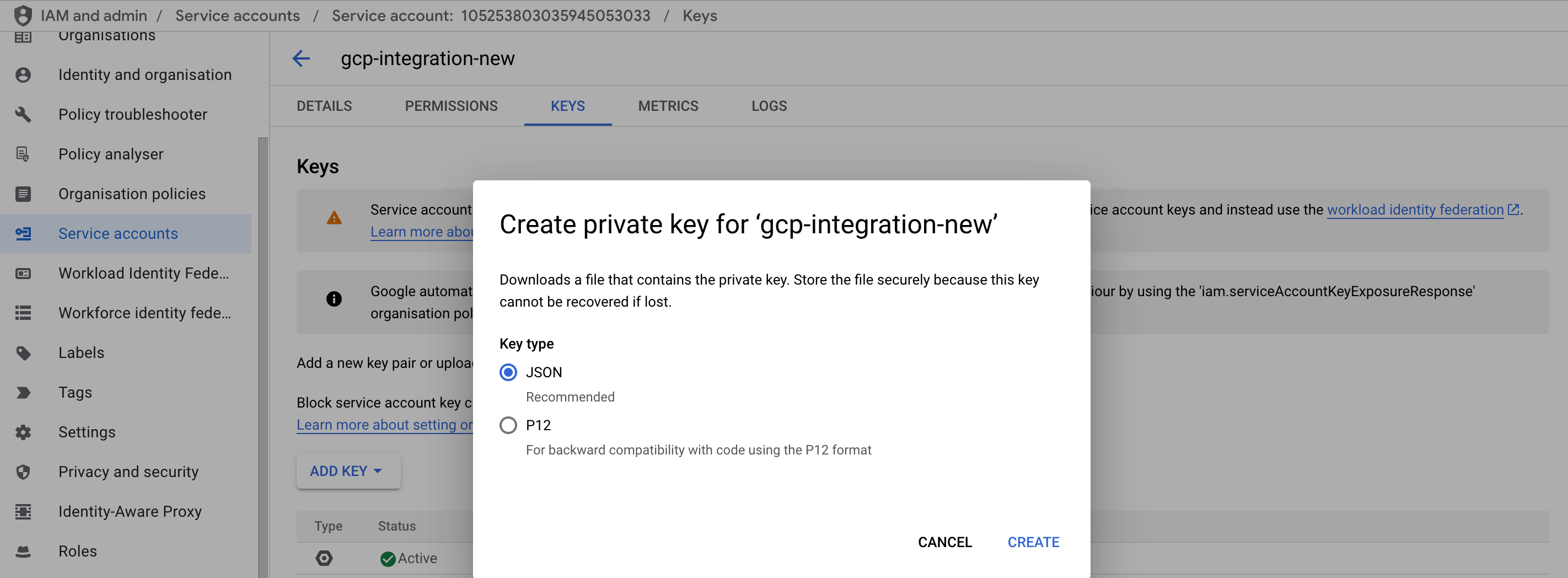Click the green Active status checkmark

click(388, 559)
